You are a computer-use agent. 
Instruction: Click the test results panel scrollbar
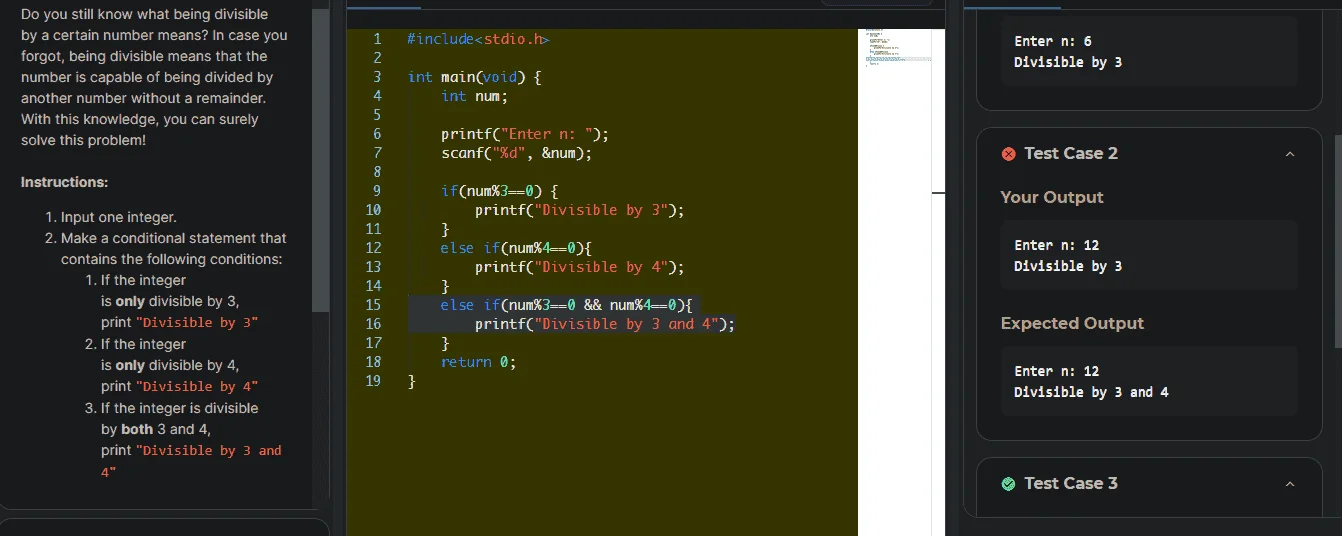pyautogui.click(x=1337, y=240)
